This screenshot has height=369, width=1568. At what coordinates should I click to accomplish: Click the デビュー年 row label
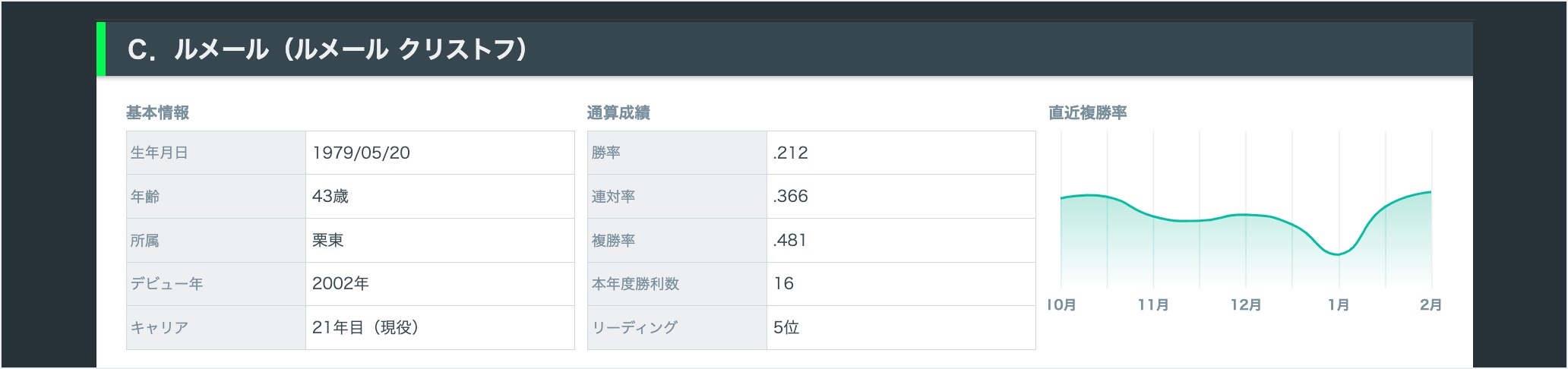click(167, 284)
